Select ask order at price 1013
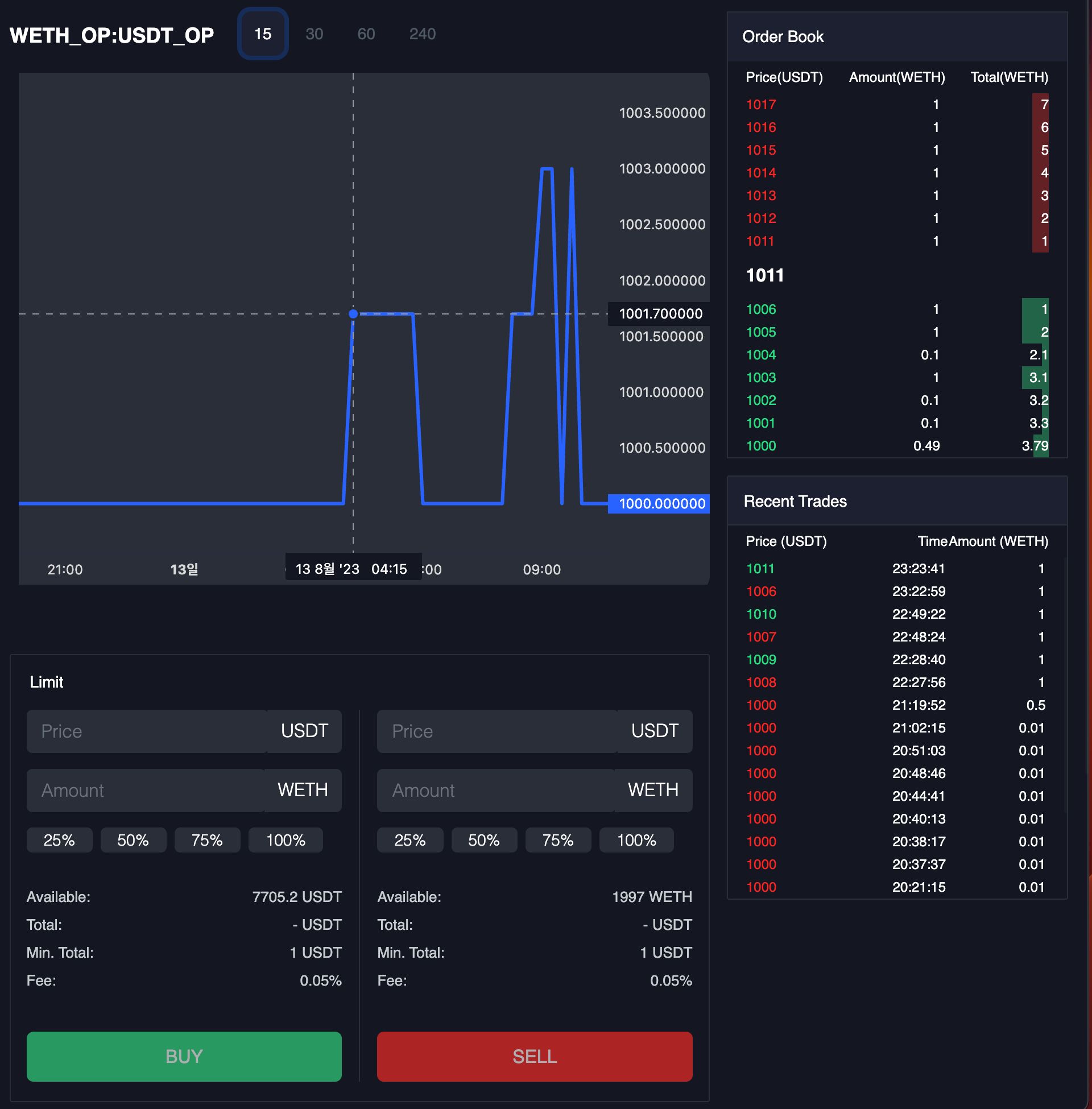1092x1109 pixels. click(897, 196)
